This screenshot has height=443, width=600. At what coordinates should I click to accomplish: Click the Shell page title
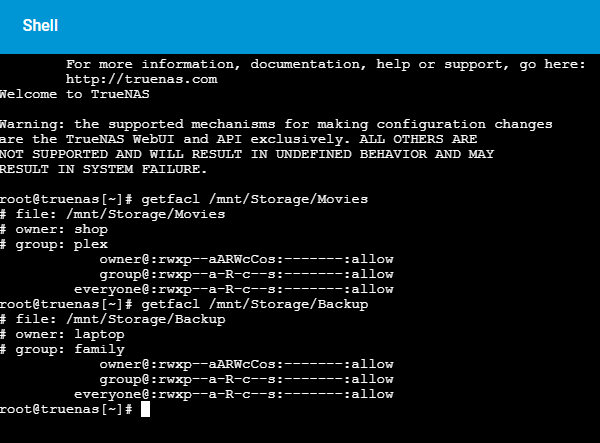coord(40,26)
